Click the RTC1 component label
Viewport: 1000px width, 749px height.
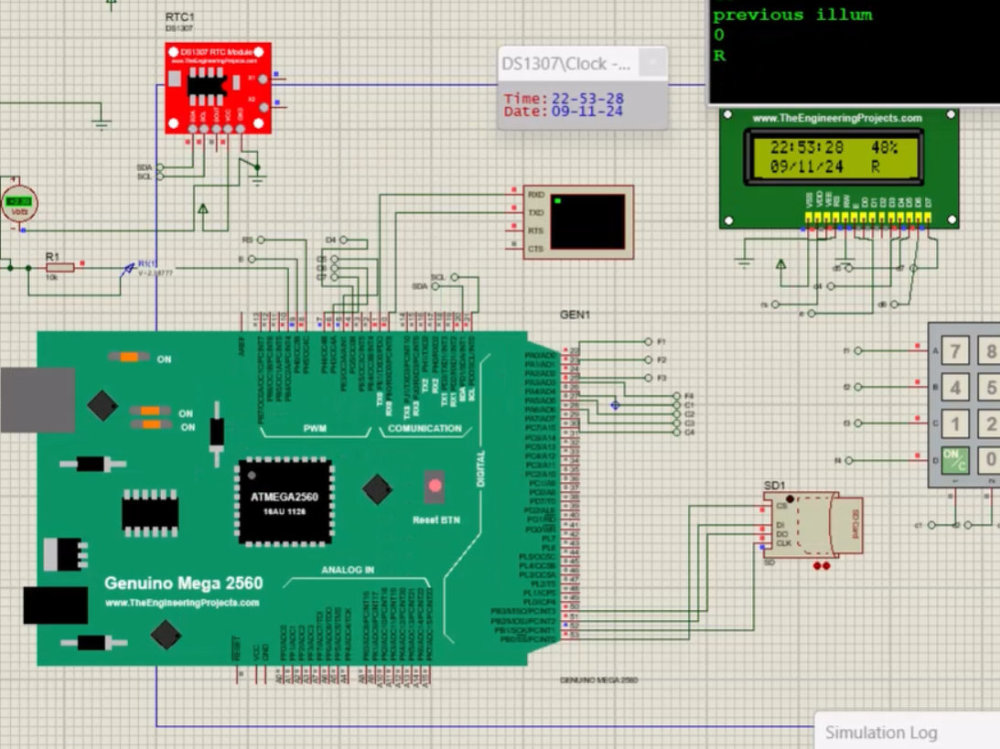[x=179, y=17]
